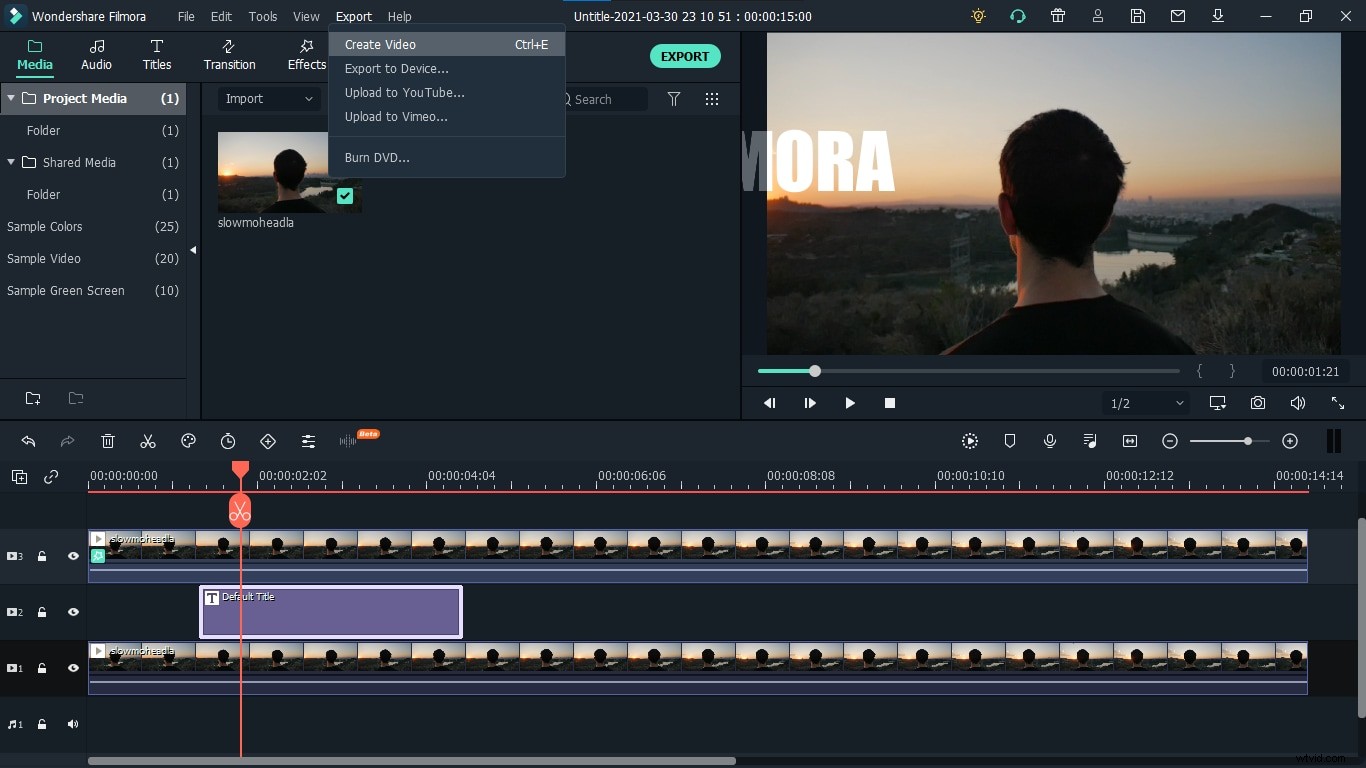
Task: Hide video track 2 with the eye icon
Action: (73, 612)
